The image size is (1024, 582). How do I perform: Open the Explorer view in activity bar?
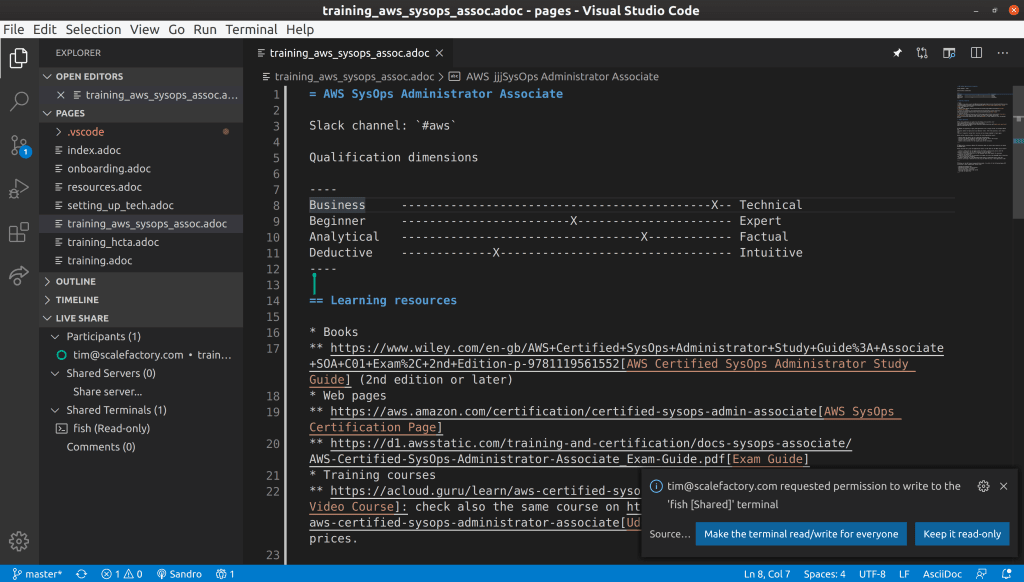click(19, 58)
